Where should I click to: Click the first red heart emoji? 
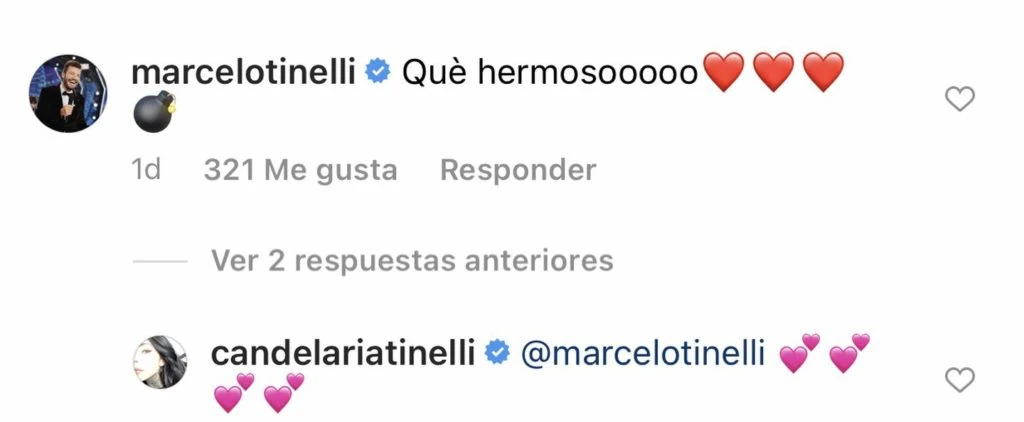coord(725,73)
